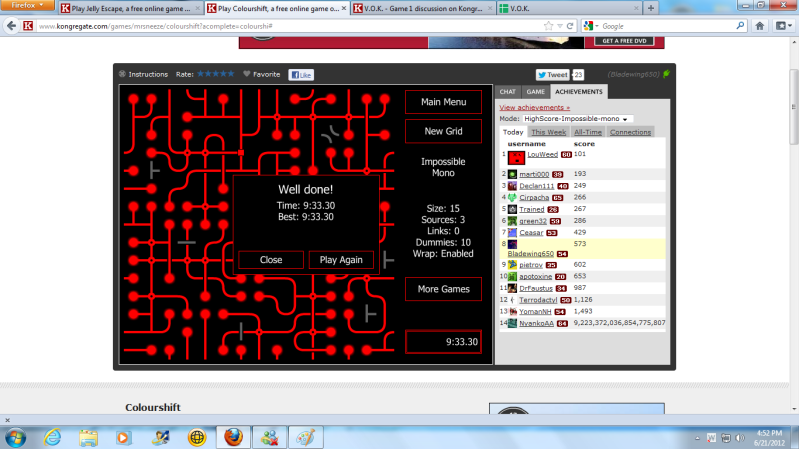This screenshot has height=449, width=799.
Task: Select the ACHIEVEMENTS tab
Action: (579, 92)
